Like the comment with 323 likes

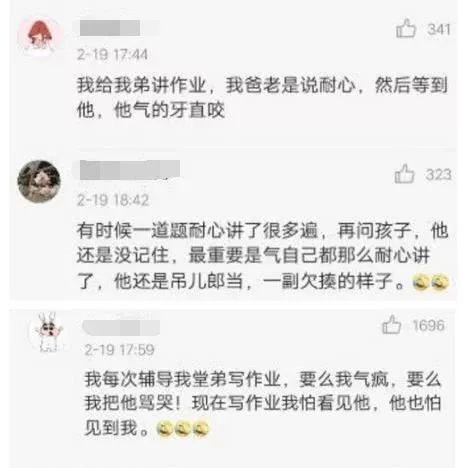(x=404, y=174)
